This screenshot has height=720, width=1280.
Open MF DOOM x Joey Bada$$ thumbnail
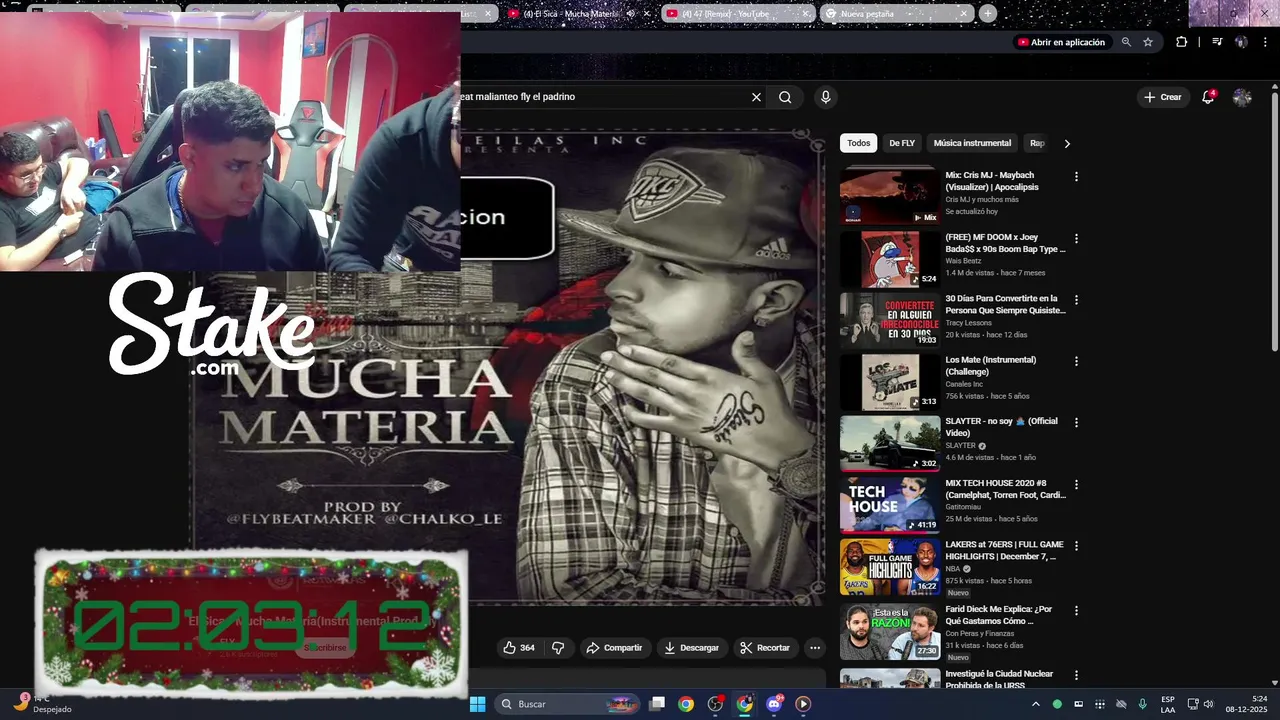coord(889,258)
